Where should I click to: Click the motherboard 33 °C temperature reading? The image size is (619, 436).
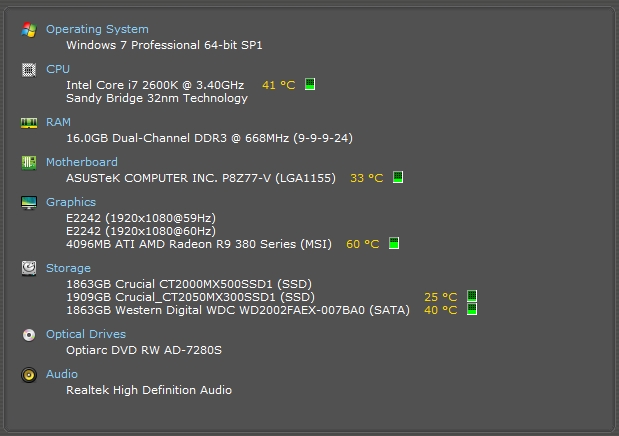tap(366, 178)
